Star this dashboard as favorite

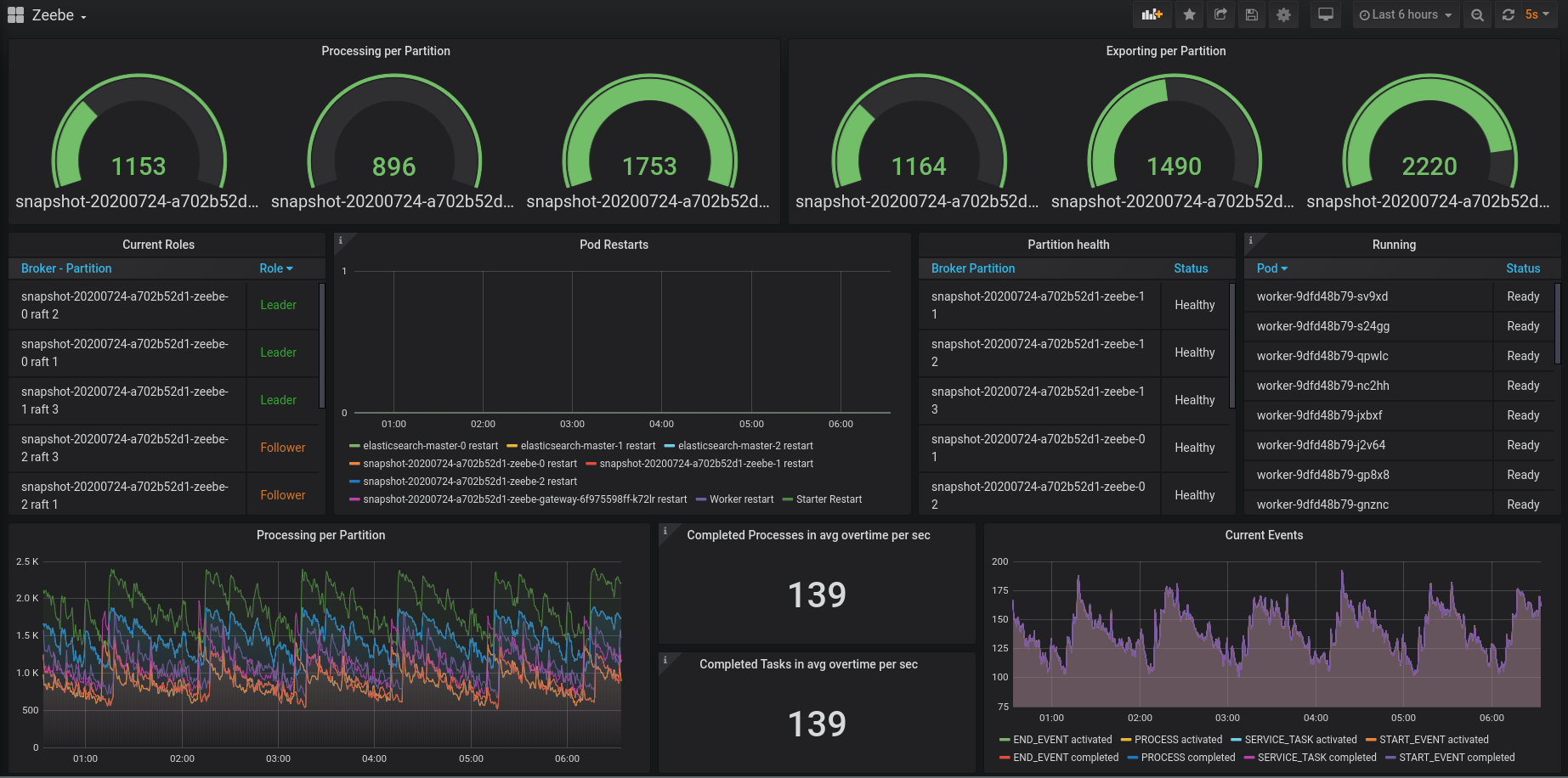pyautogui.click(x=1190, y=14)
